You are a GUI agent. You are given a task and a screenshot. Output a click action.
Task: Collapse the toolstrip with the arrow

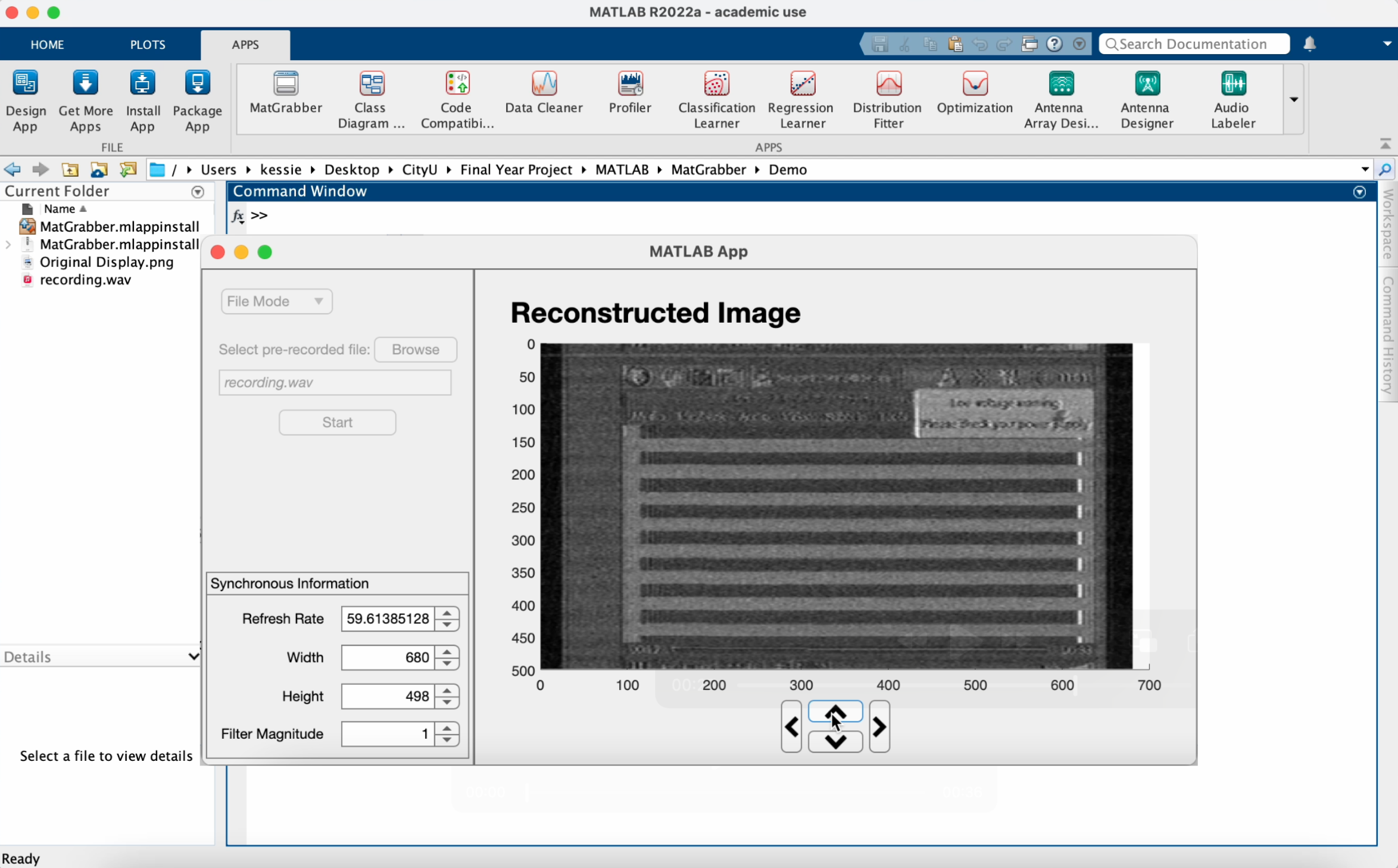(1385, 144)
